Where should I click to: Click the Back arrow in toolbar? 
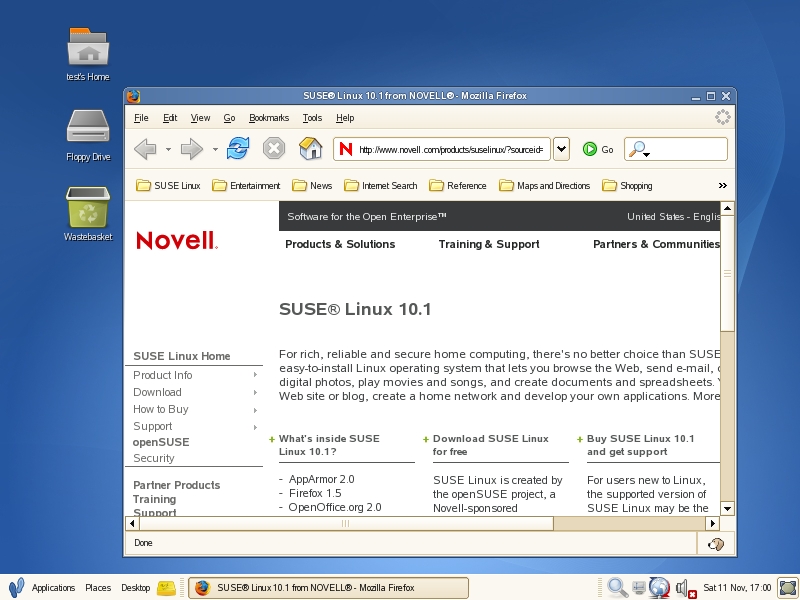[x=145, y=149]
